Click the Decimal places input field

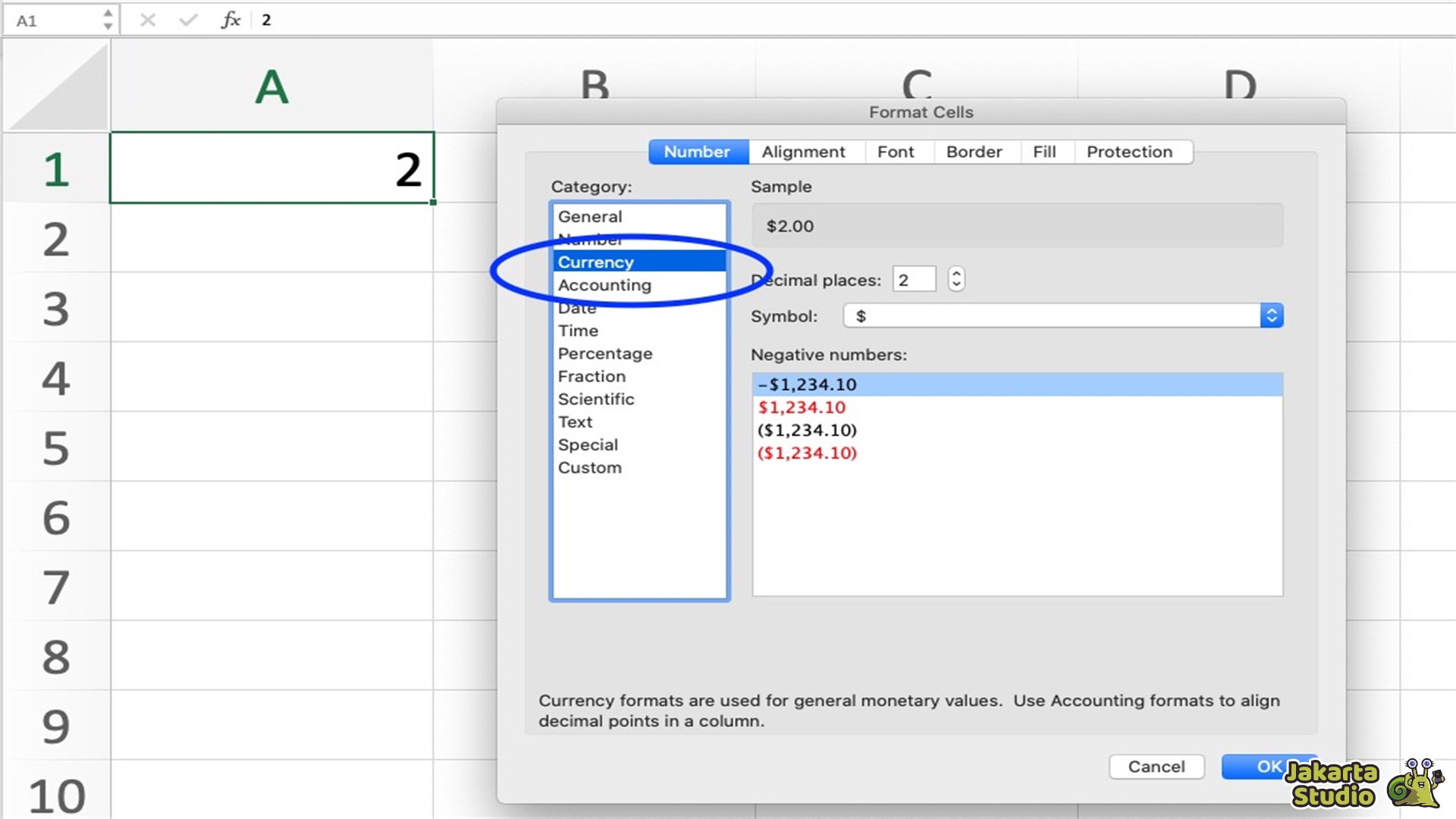tap(913, 280)
